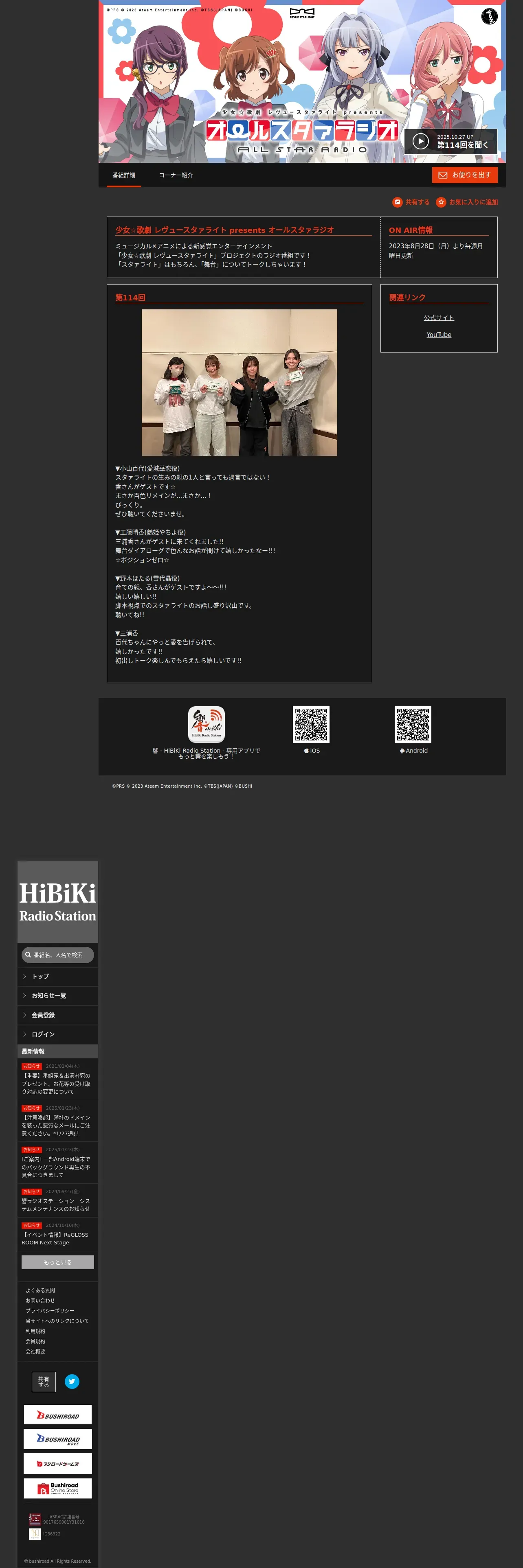523x1568 pixels.
Task: Click the お便りを出す button
Action: click(465, 175)
